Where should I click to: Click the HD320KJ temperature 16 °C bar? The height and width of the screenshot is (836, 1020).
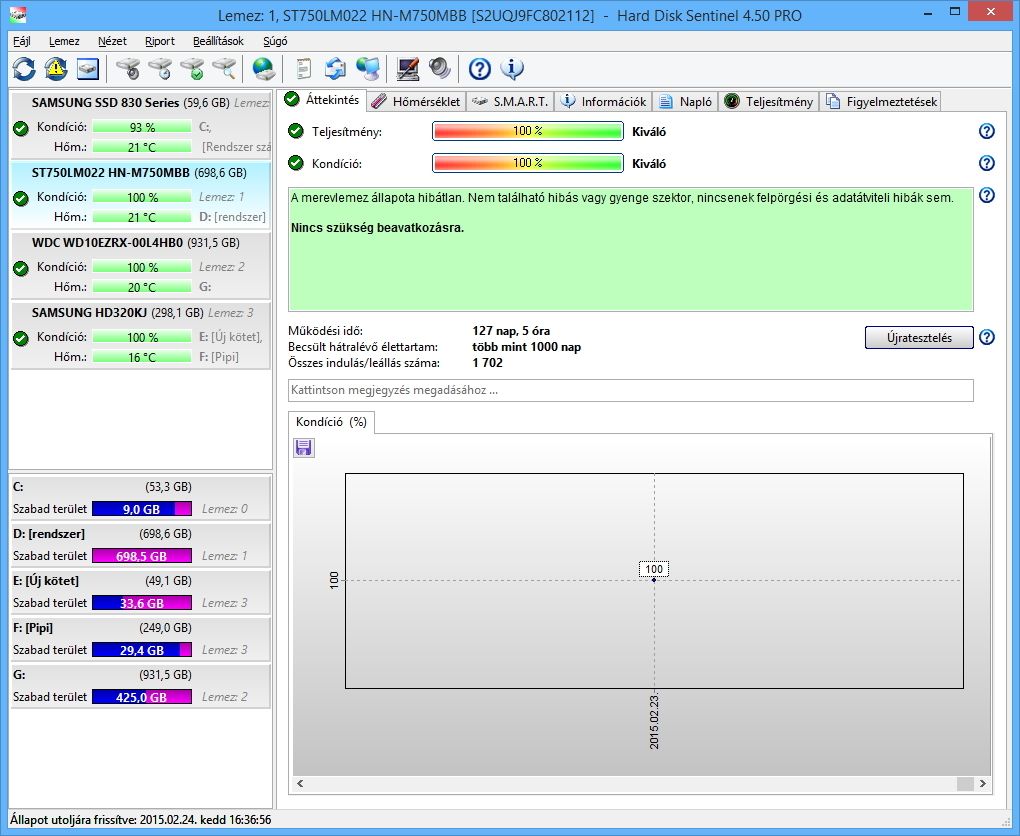pos(142,357)
